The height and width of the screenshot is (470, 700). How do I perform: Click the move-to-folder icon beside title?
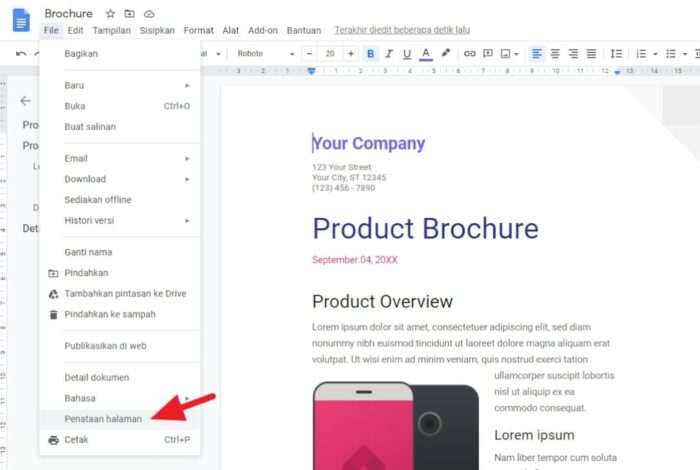point(129,14)
